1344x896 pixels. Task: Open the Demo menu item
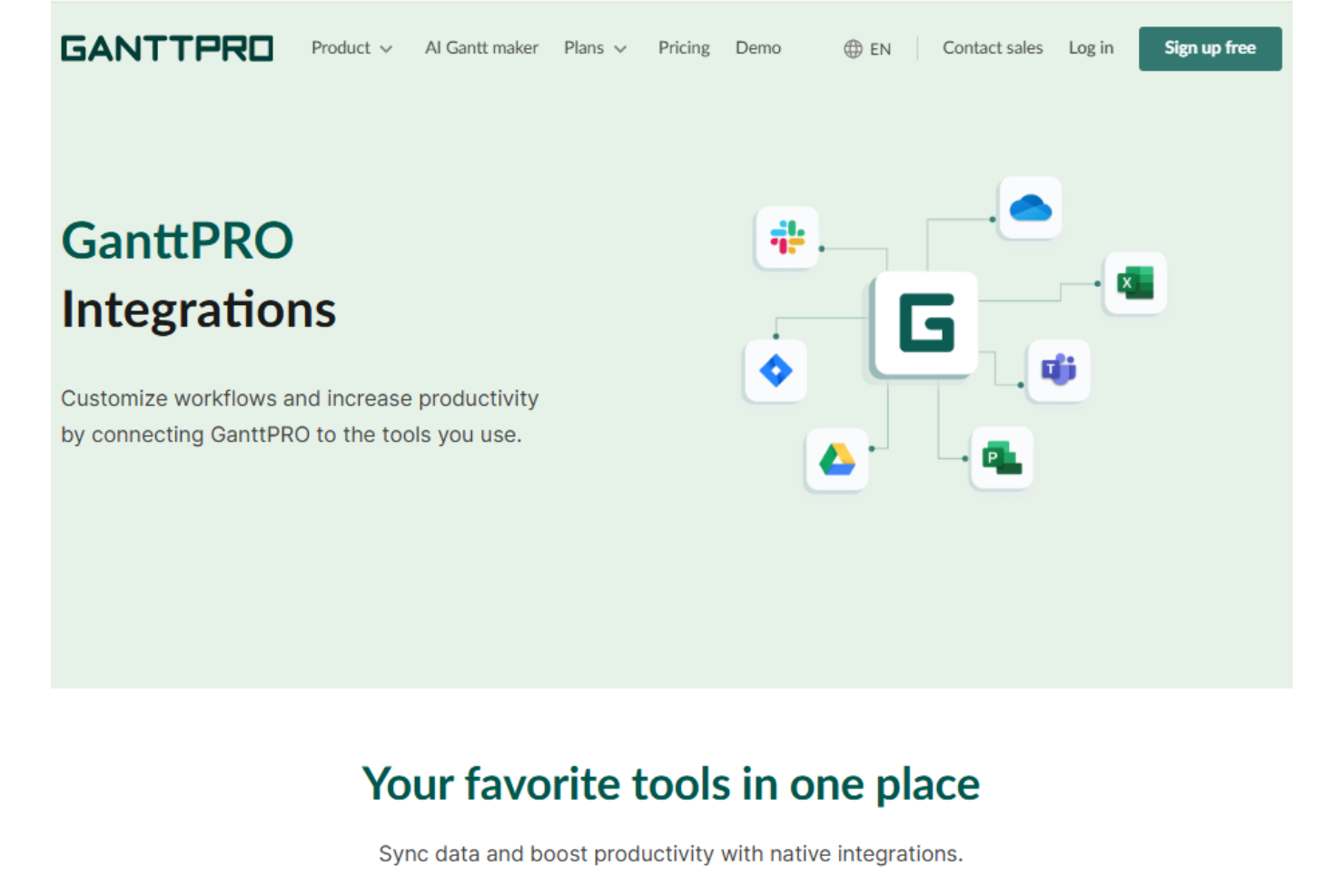click(757, 48)
